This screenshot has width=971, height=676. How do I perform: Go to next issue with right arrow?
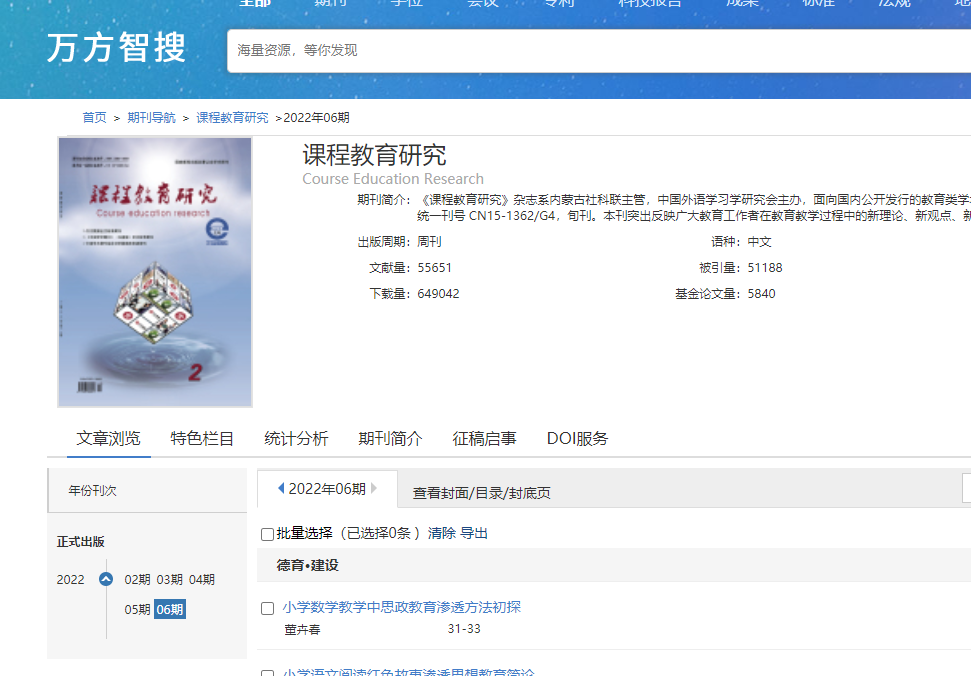[x=375, y=489]
